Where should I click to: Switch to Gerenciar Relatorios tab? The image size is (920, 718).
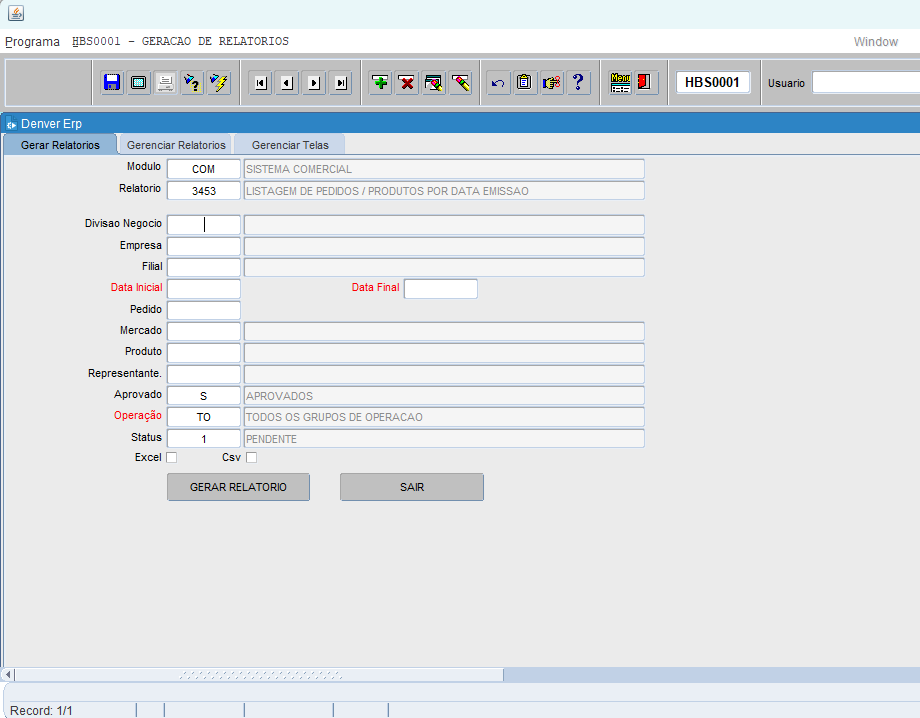pos(176,145)
